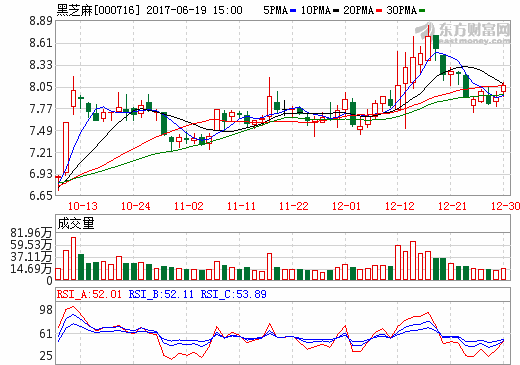Click price axis label 6.65

(41, 195)
